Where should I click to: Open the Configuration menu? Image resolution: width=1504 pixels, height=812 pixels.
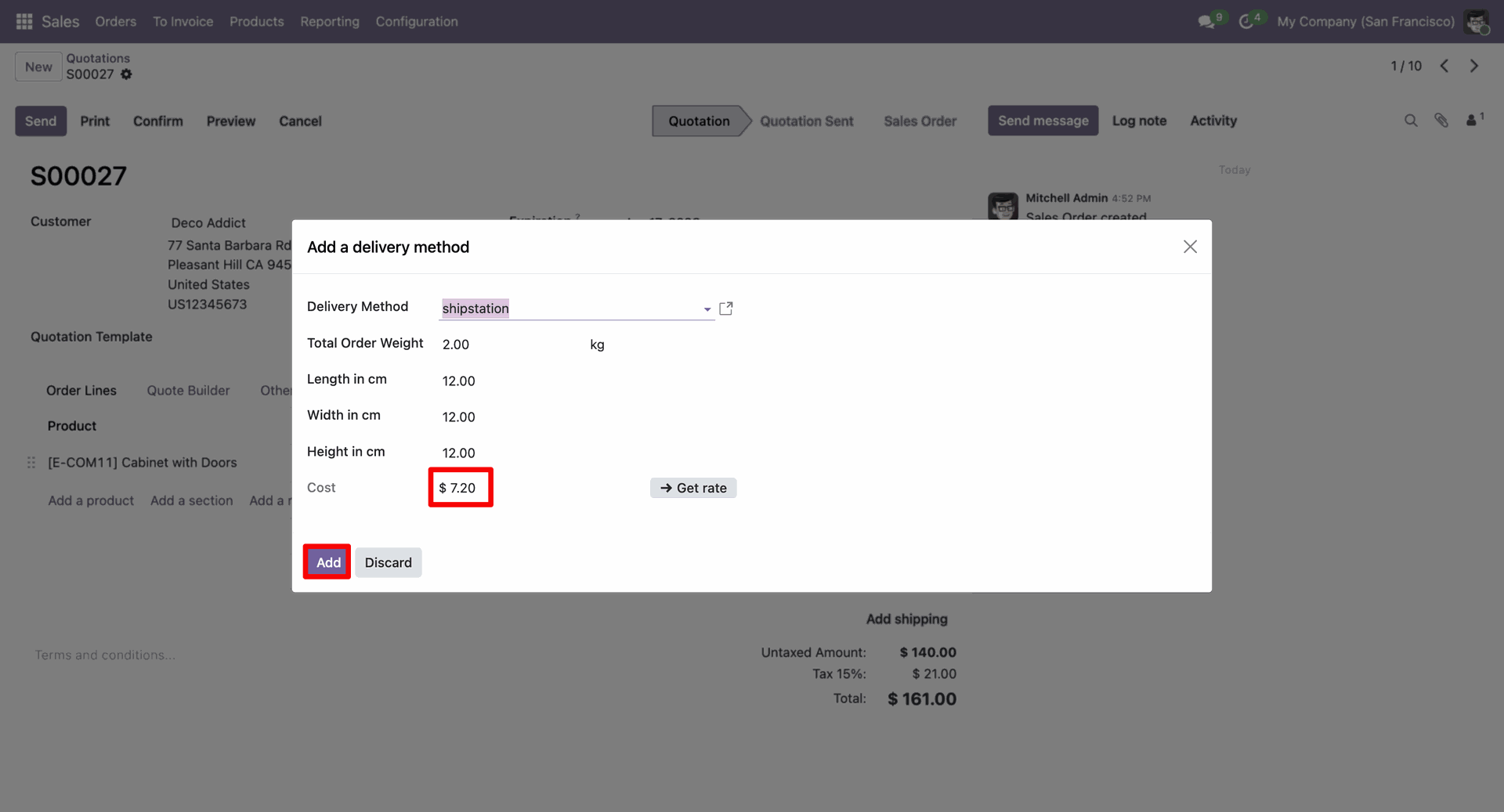(x=417, y=21)
